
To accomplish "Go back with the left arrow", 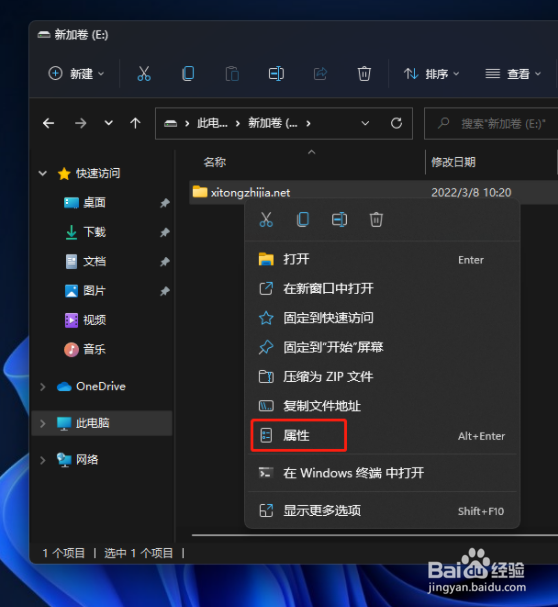I will 48,123.
